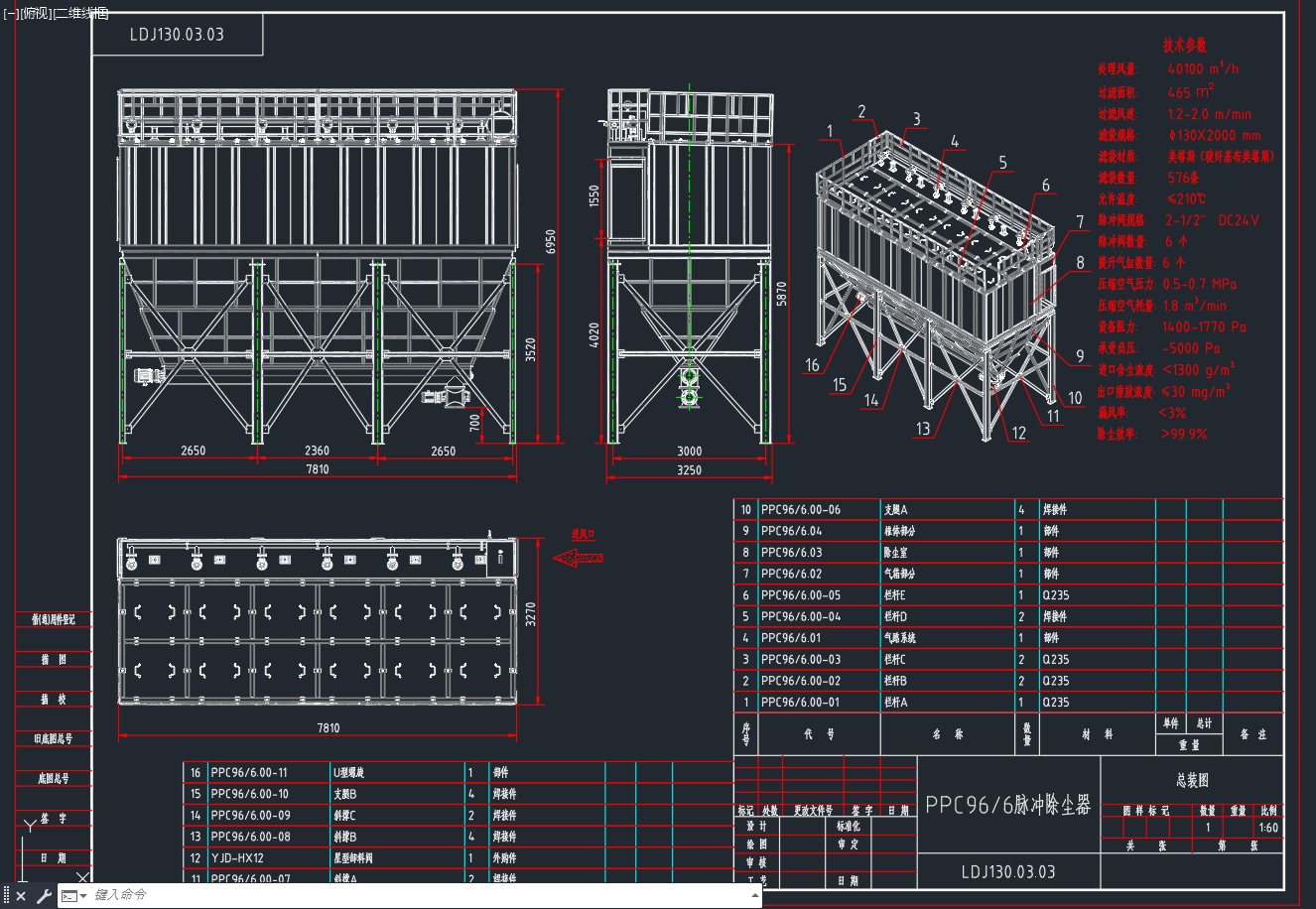This screenshot has width=1316, height=909.
Task: Select the 2360 dimension text
Action: point(317,451)
